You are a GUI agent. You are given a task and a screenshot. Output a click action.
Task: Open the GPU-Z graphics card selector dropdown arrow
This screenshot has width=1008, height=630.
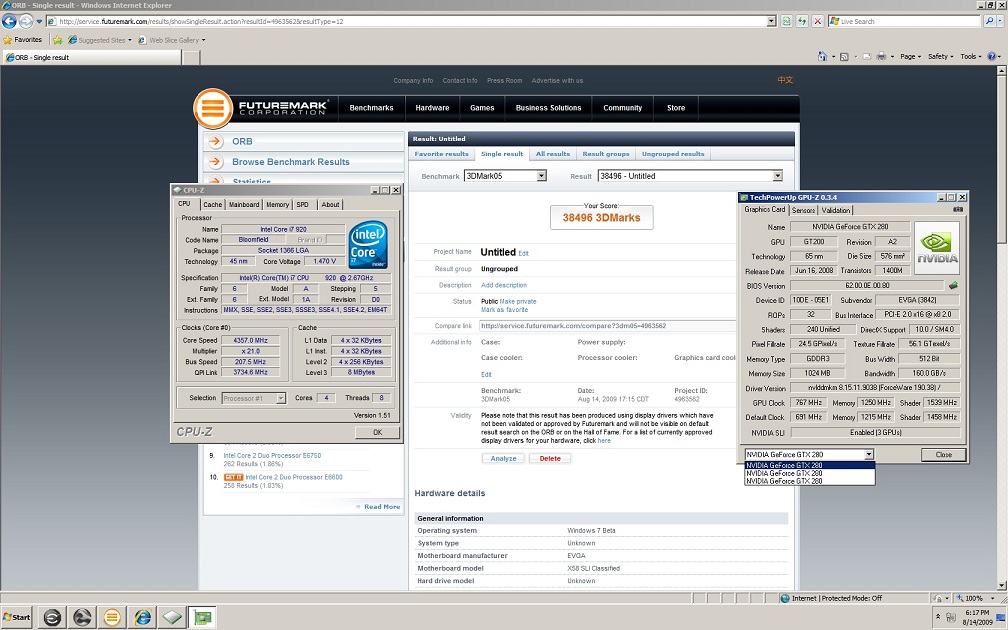869,454
